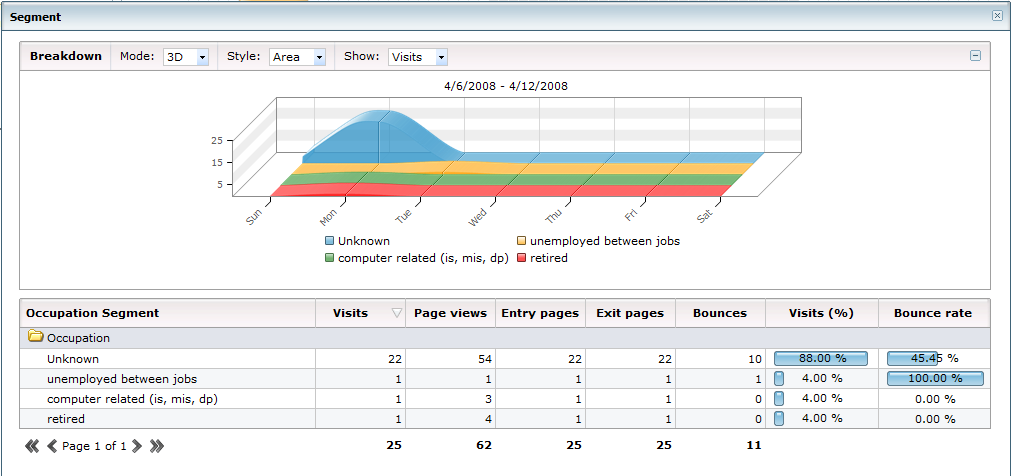1011x476 pixels.
Task: Sort by Bounce rate column
Action: click(x=932, y=313)
